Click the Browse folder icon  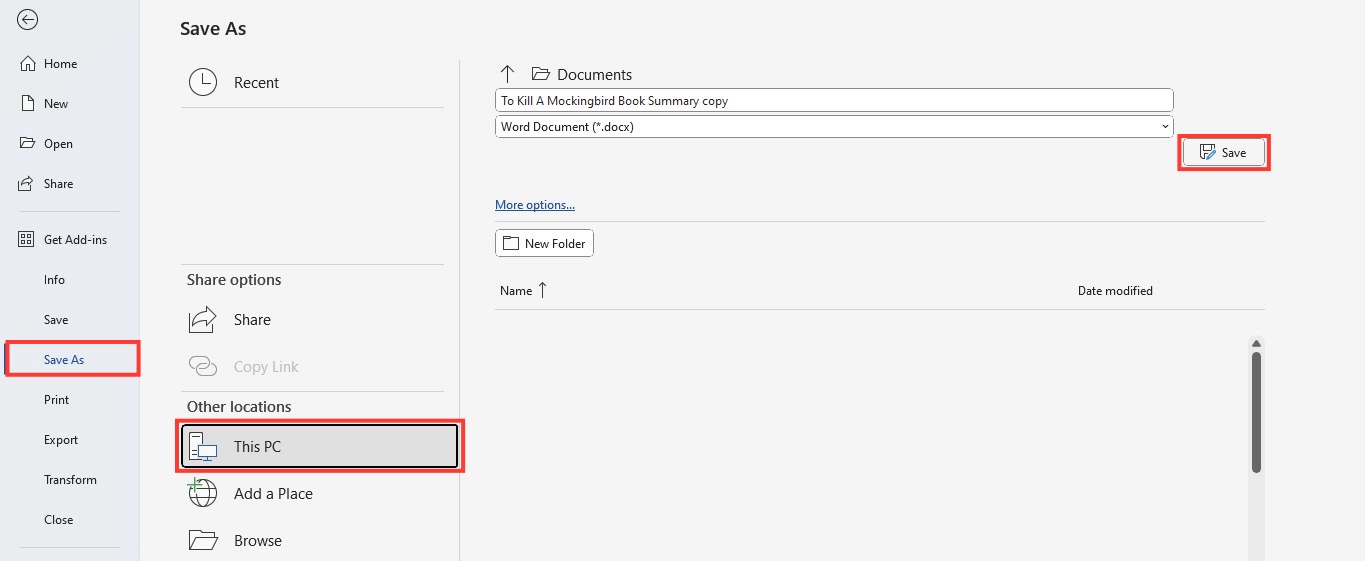(x=203, y=541)
